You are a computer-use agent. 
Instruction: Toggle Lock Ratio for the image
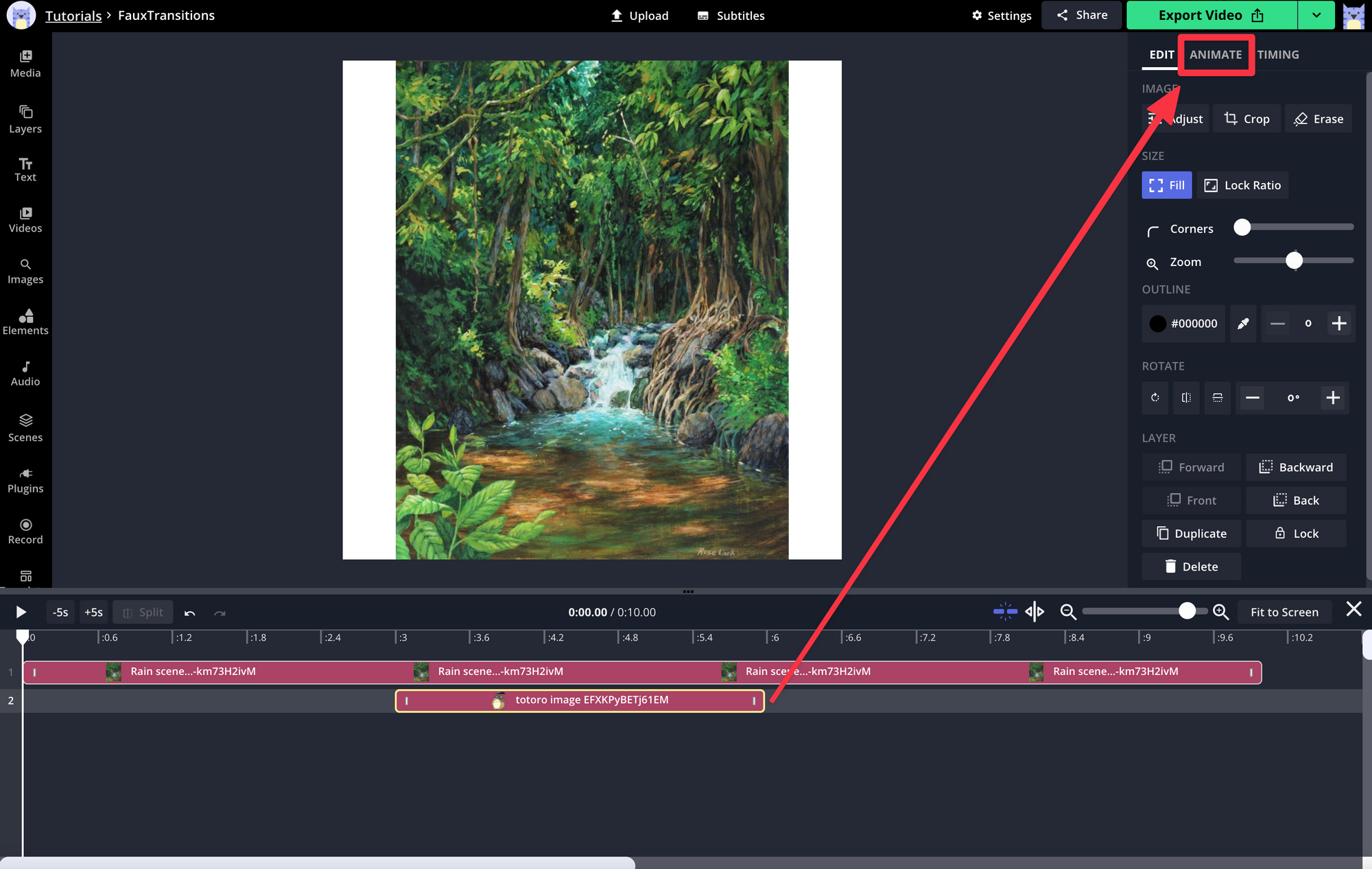pos(1242,185)
